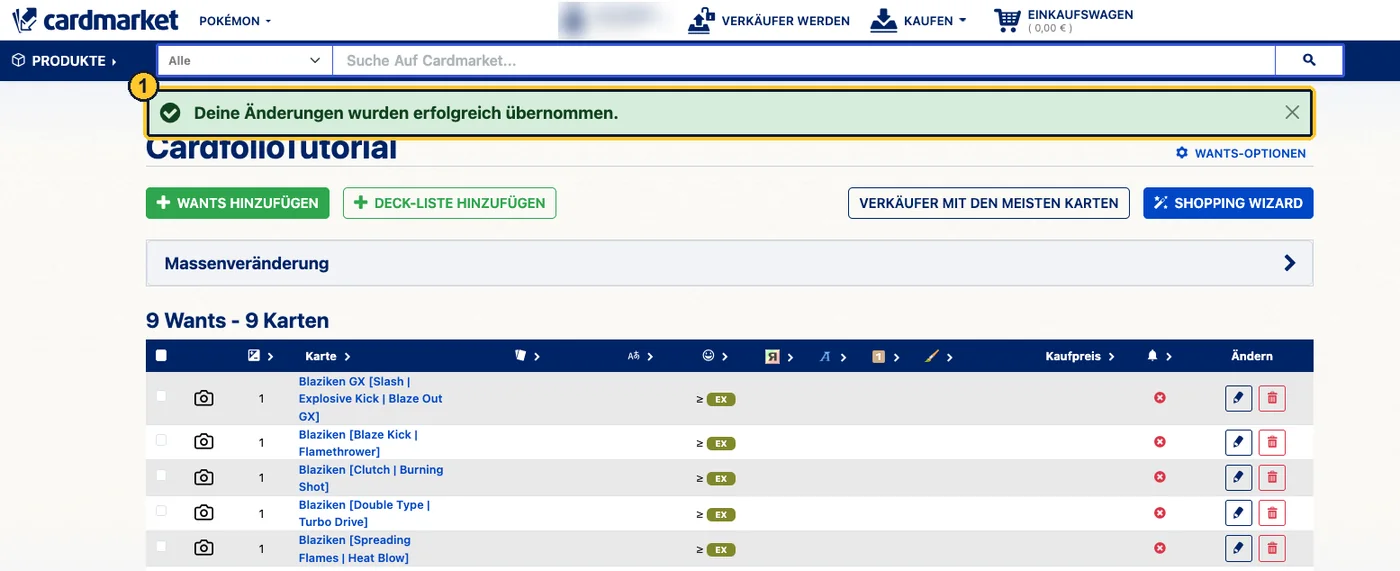Delete the Blaziken GX want
This screenshot has height=571, width=1400.
point(1272,398)
